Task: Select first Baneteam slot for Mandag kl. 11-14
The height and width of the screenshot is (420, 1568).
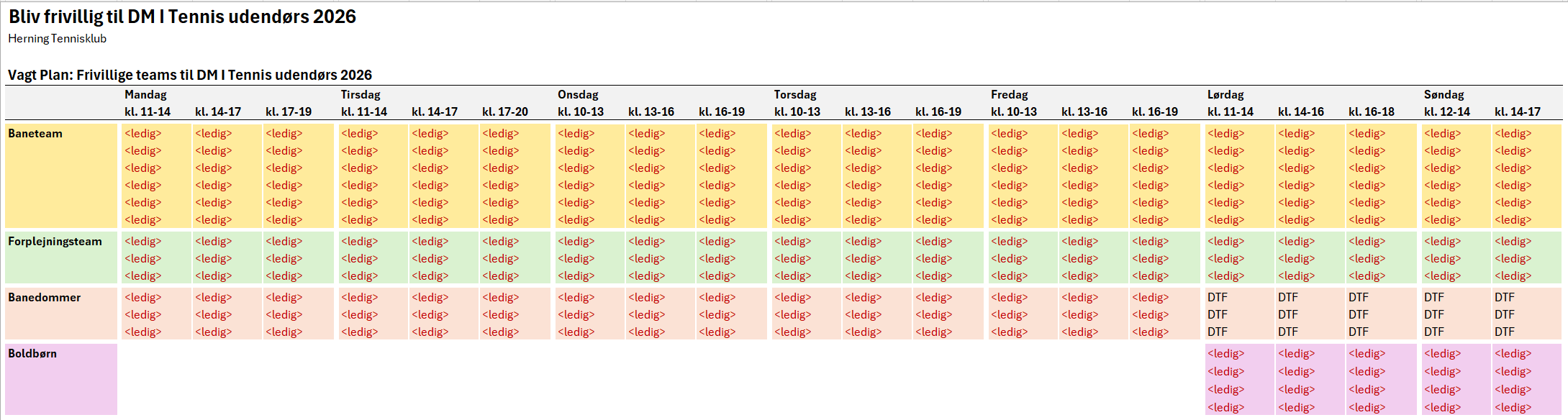Action: [143, 134]
